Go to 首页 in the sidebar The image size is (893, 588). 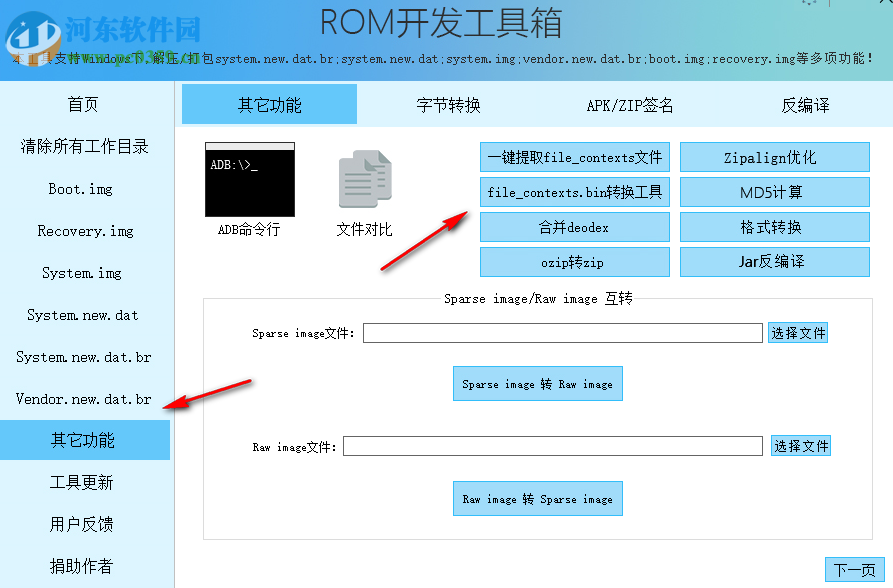[85, 104]
